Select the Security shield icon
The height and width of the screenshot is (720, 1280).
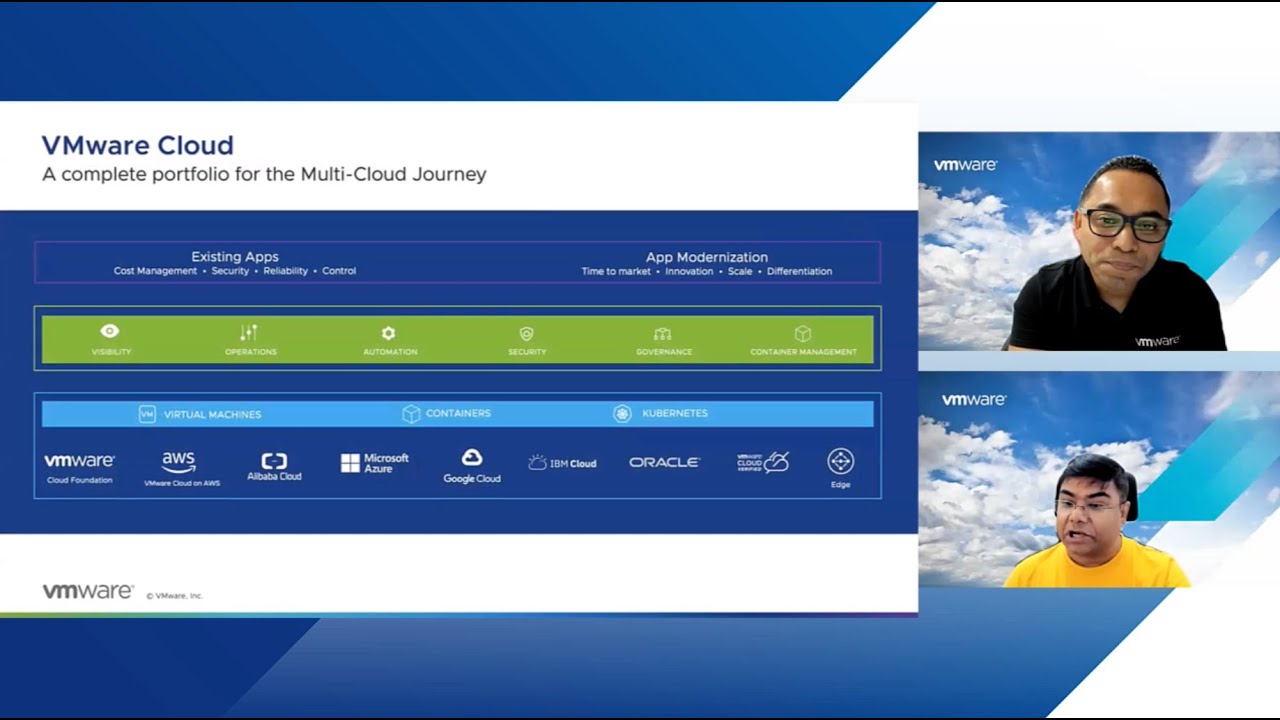click(x=527, y=333)
